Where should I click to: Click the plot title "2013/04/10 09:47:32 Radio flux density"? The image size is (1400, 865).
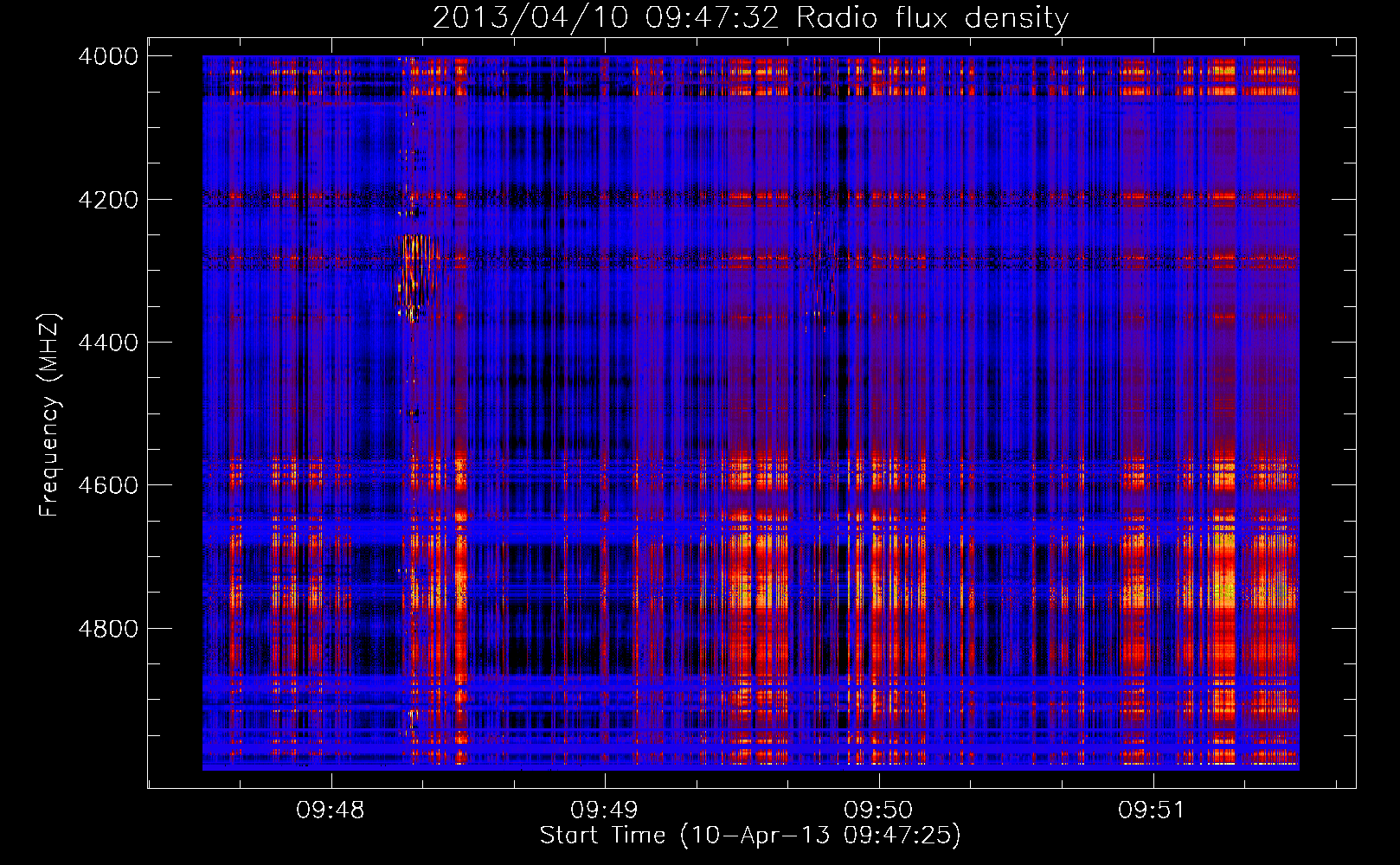point(750,18)
